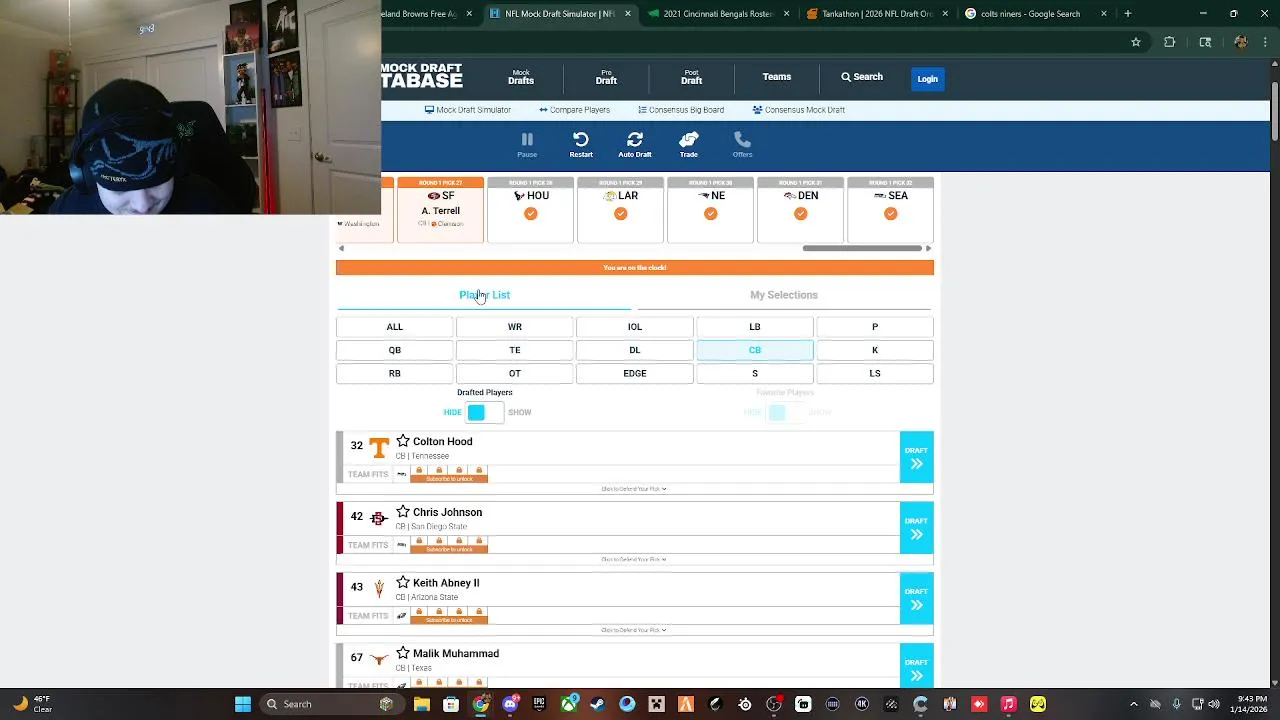The height and width of the screenshot is (720, 1280).
Task: Open the browser extensions menu
Action: click(1169, 42)
